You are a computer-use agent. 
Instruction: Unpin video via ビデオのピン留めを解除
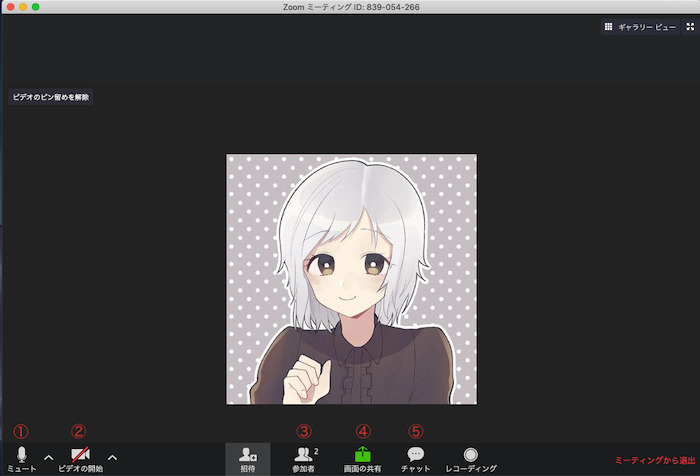(x=50, y=97)
